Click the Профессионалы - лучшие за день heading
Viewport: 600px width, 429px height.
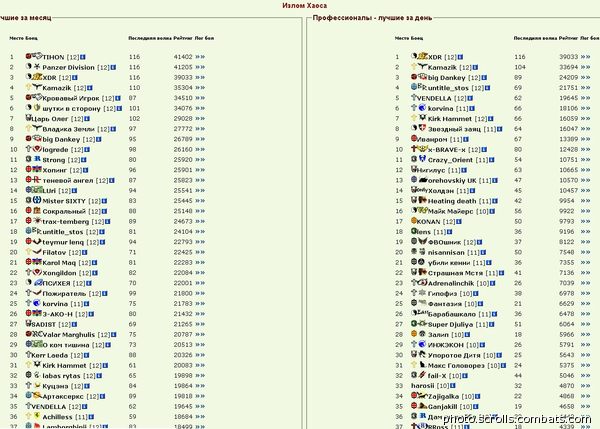(x=372, y=18)
